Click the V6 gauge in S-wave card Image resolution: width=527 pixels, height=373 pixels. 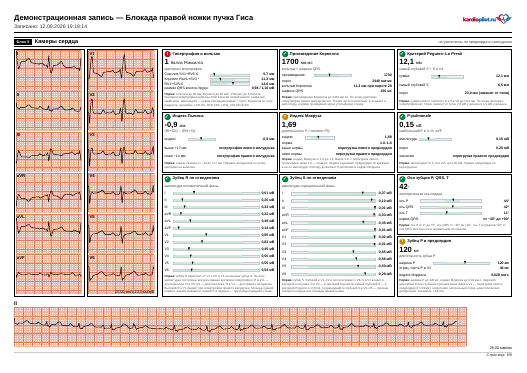click(x=333, y=274)
